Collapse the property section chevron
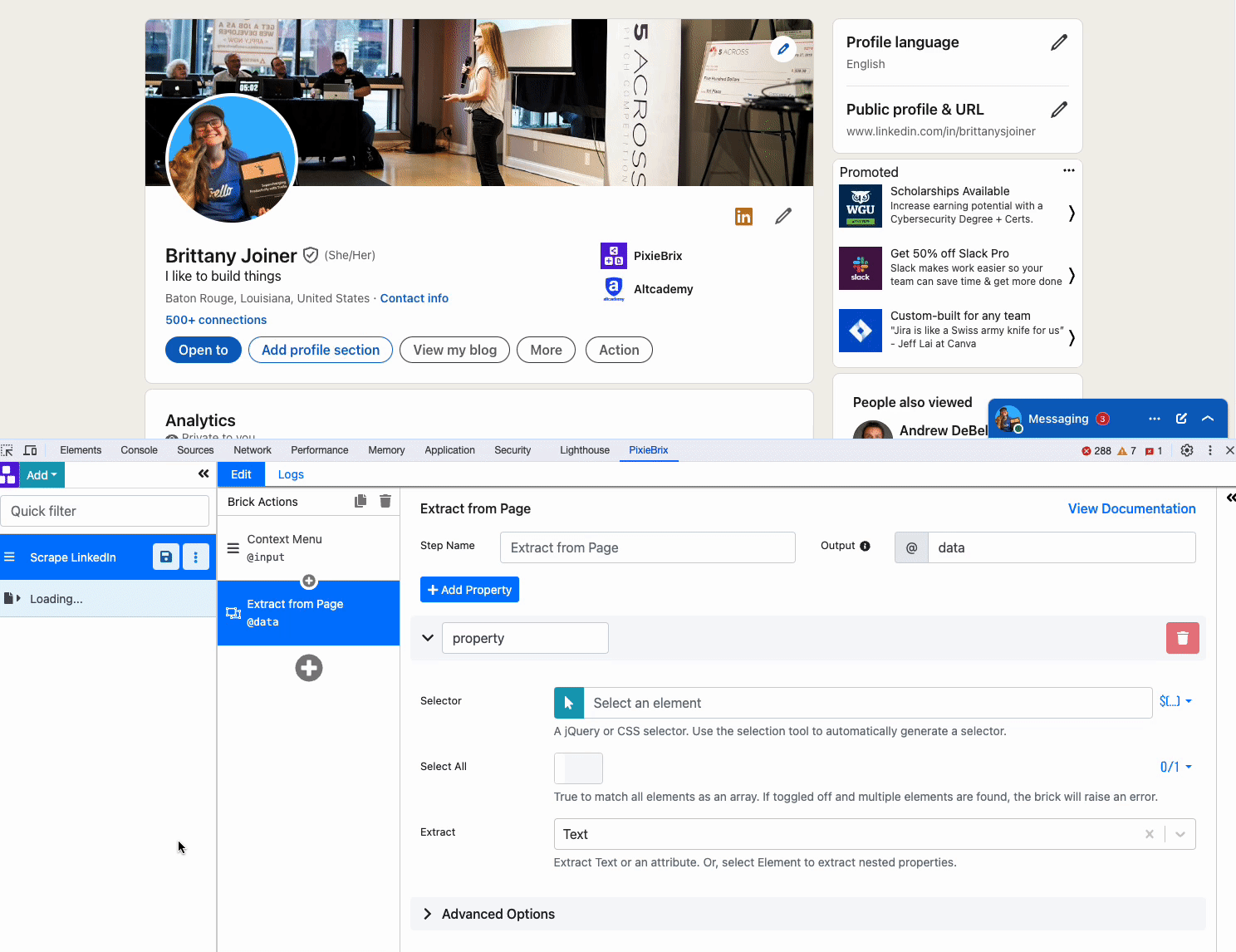Image resolution: width=1236 pixels, height=952 pixels. click(x=428, y=638)
